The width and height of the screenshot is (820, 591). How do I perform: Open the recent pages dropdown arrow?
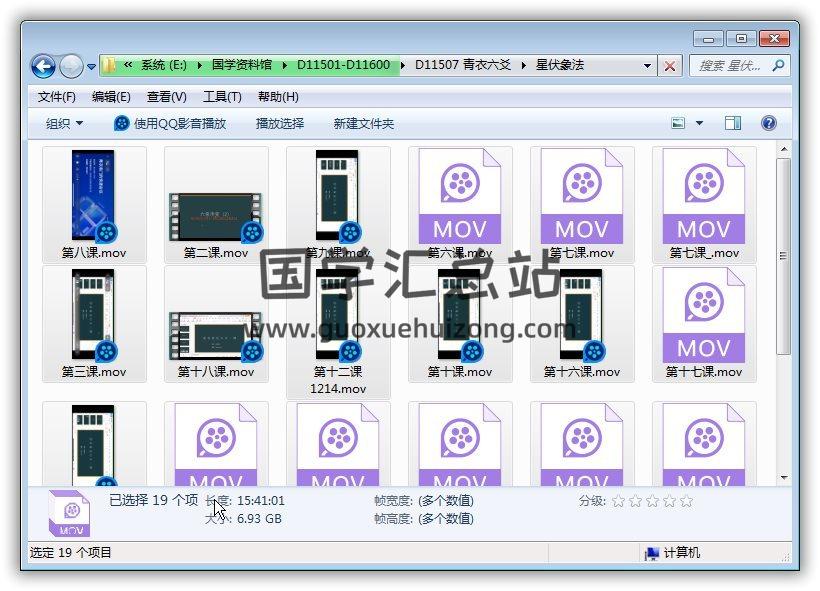coord(92,67)
